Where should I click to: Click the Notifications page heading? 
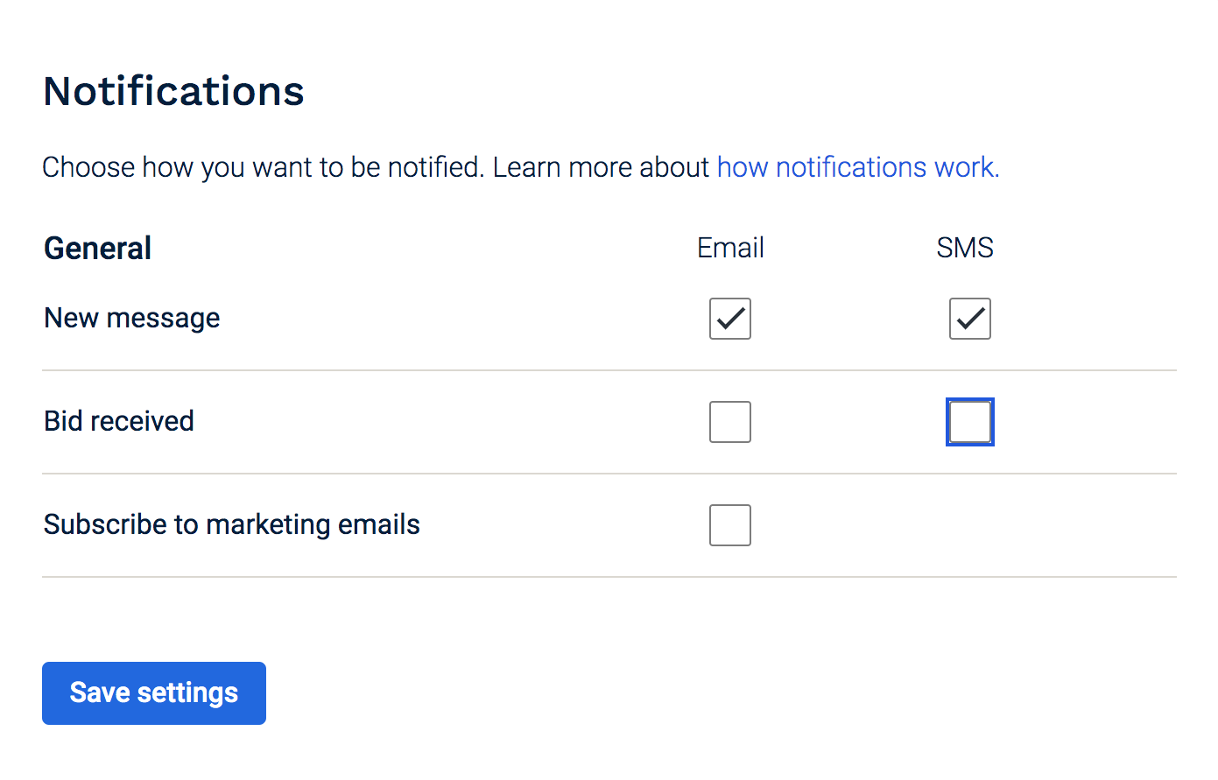[x=172, y=91]
